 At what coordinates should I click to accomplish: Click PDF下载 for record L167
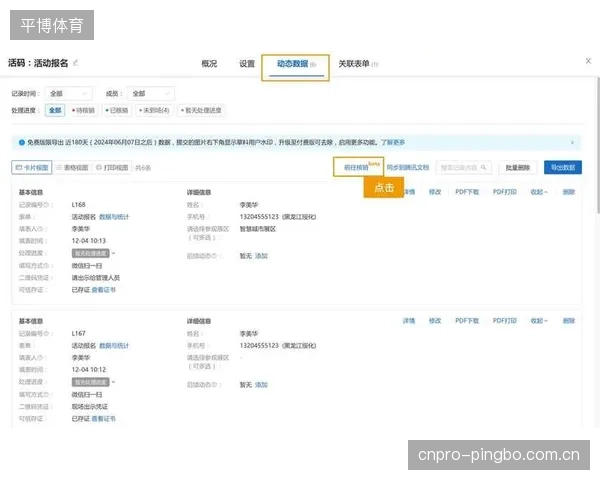pos(467,321)
